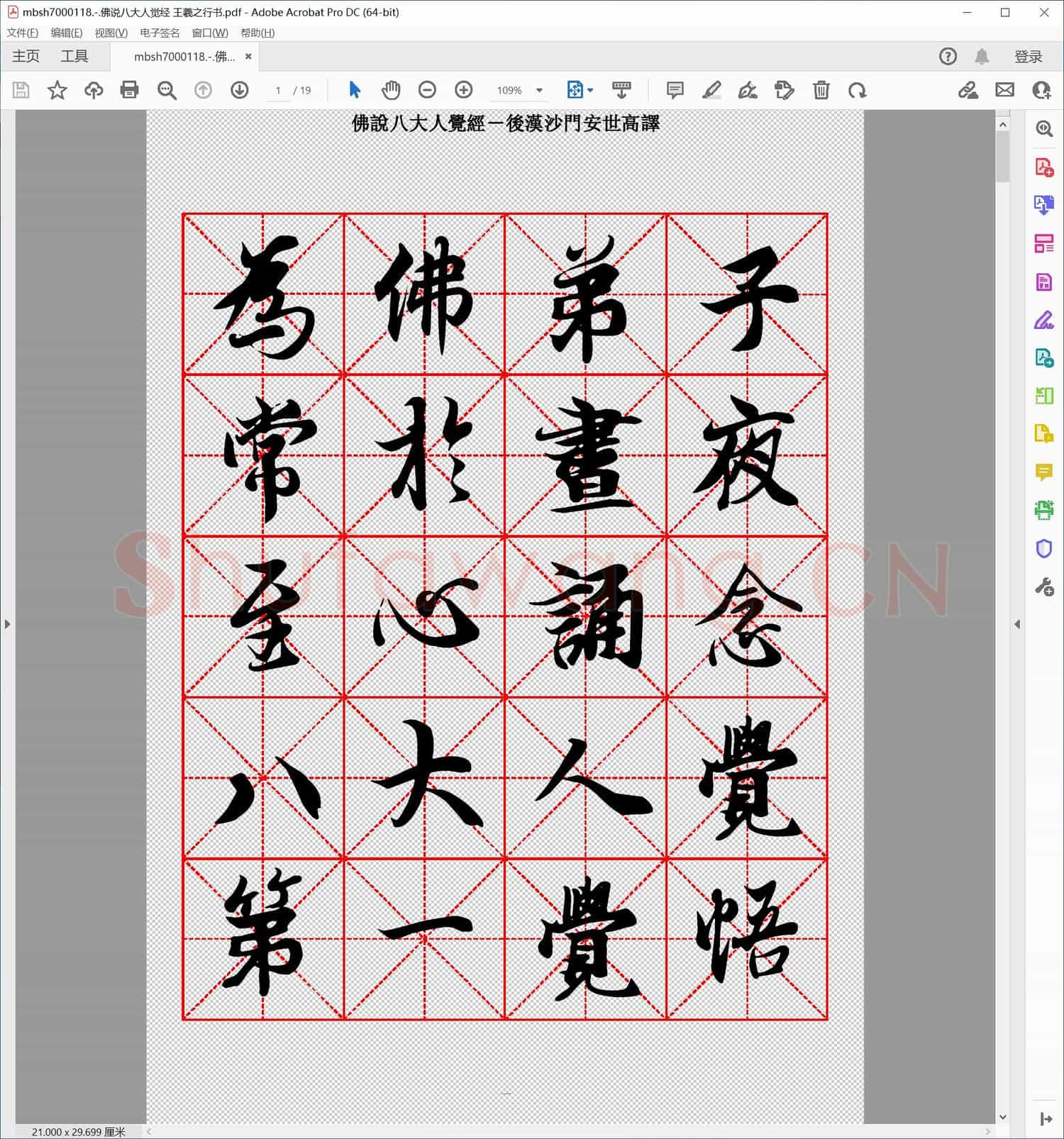
Task: Collapse tools pane with bottom-right arrow
Action: (x=1045, y=1119)
